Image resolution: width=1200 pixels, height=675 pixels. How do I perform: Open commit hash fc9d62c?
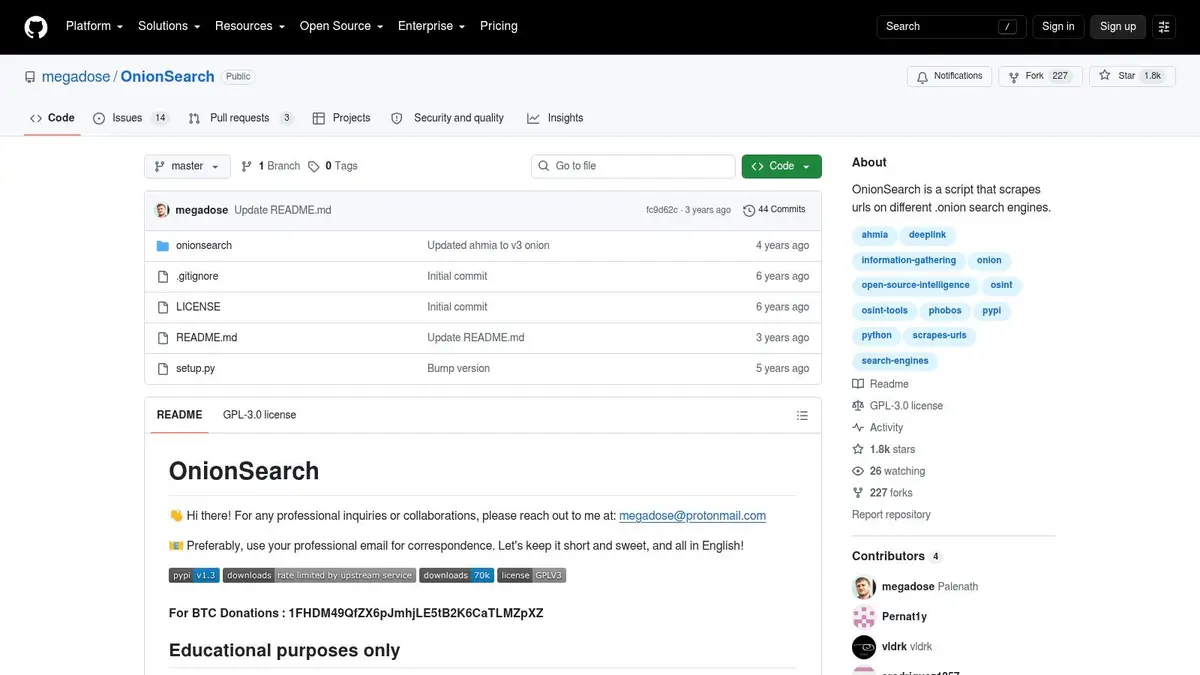[662, 210]
